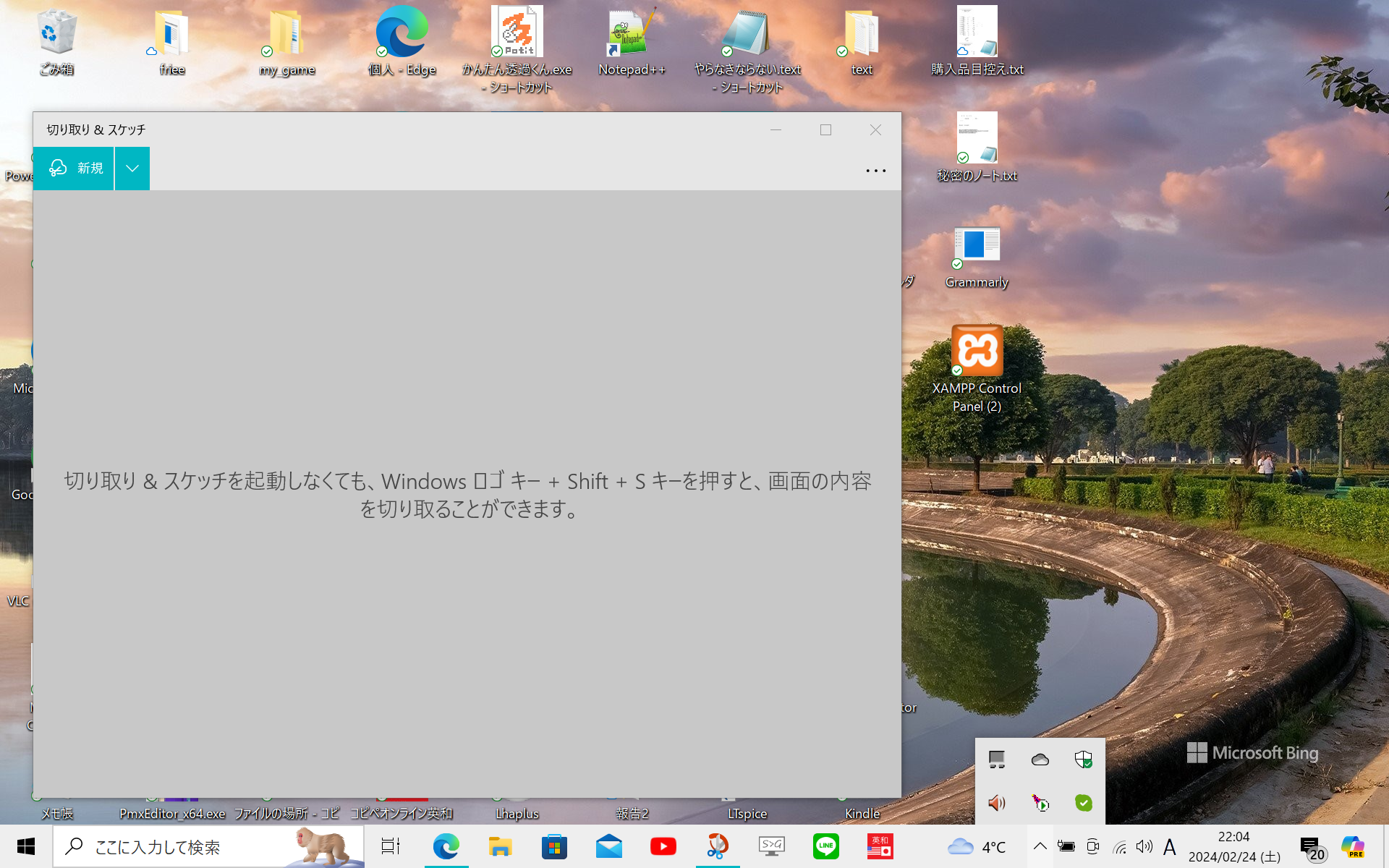
Task: Open the OneDrive cloud icon in tray popup
Action: 1040,759
